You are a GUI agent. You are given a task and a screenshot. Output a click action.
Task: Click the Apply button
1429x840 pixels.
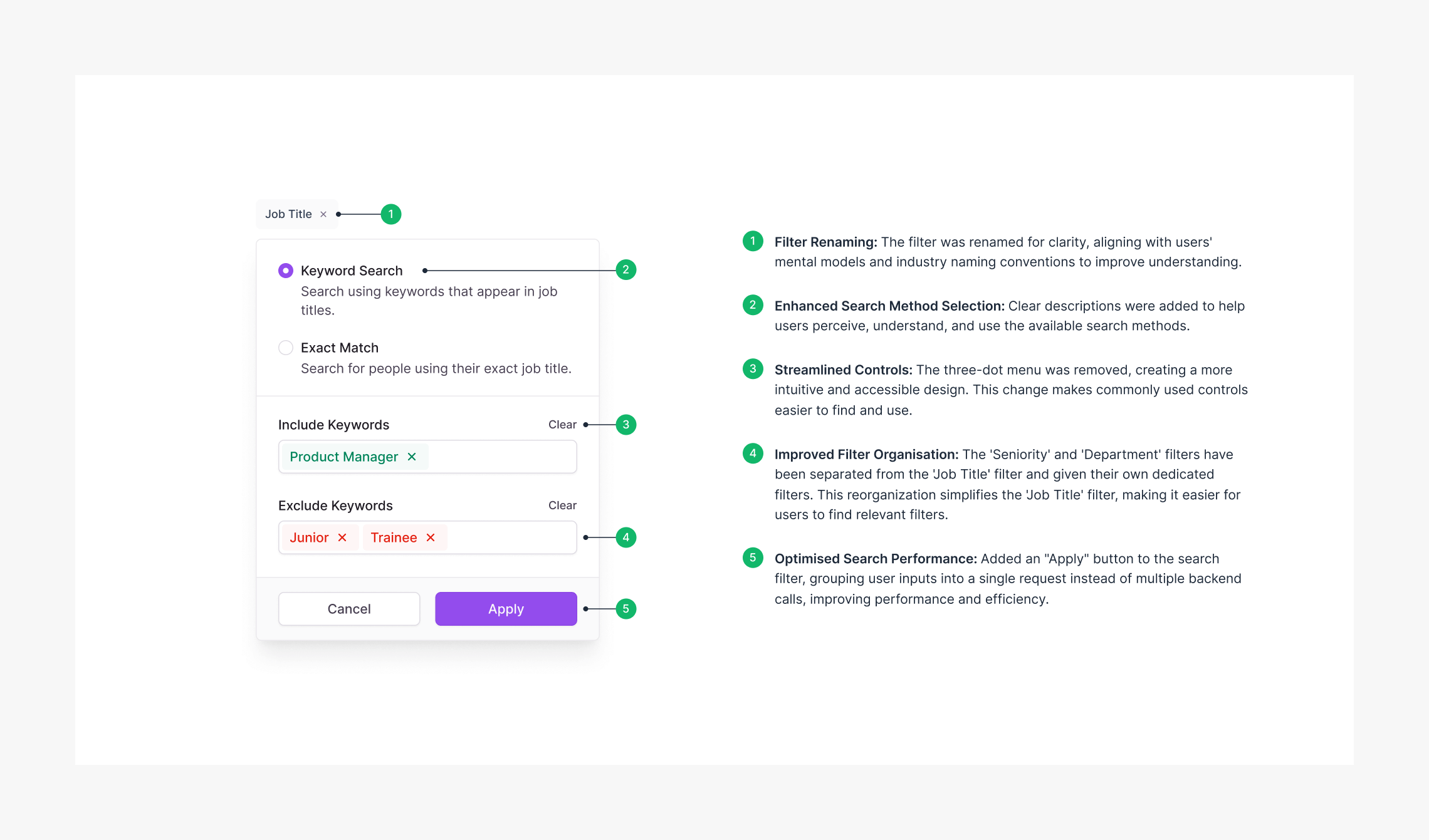point(506,609)
